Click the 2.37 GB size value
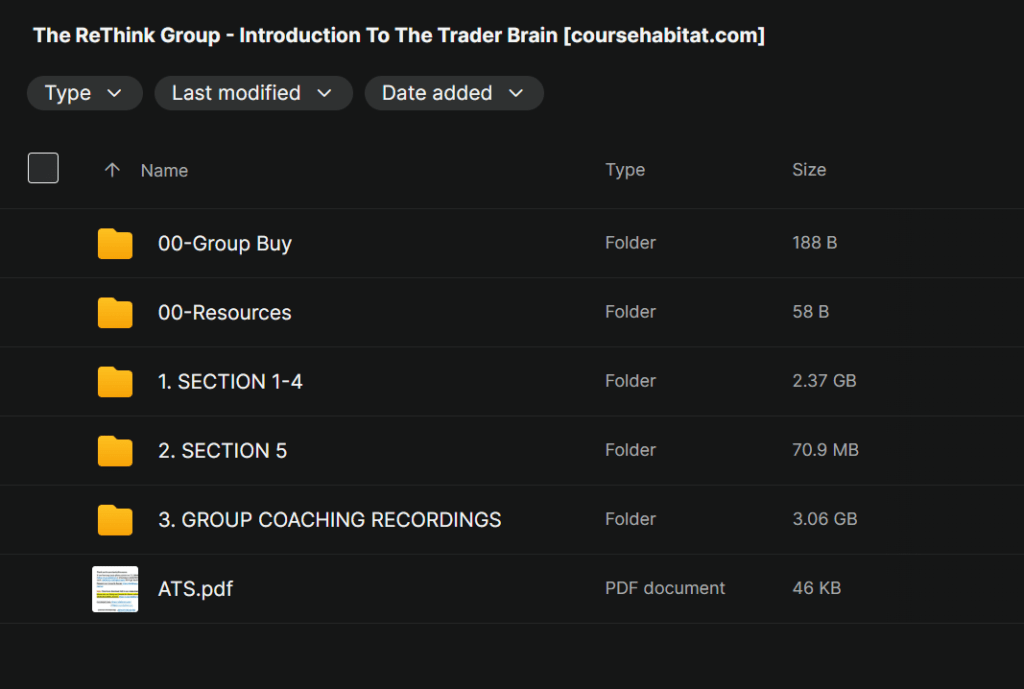This screenshot has height=689, width=1024. coord(824,381)
